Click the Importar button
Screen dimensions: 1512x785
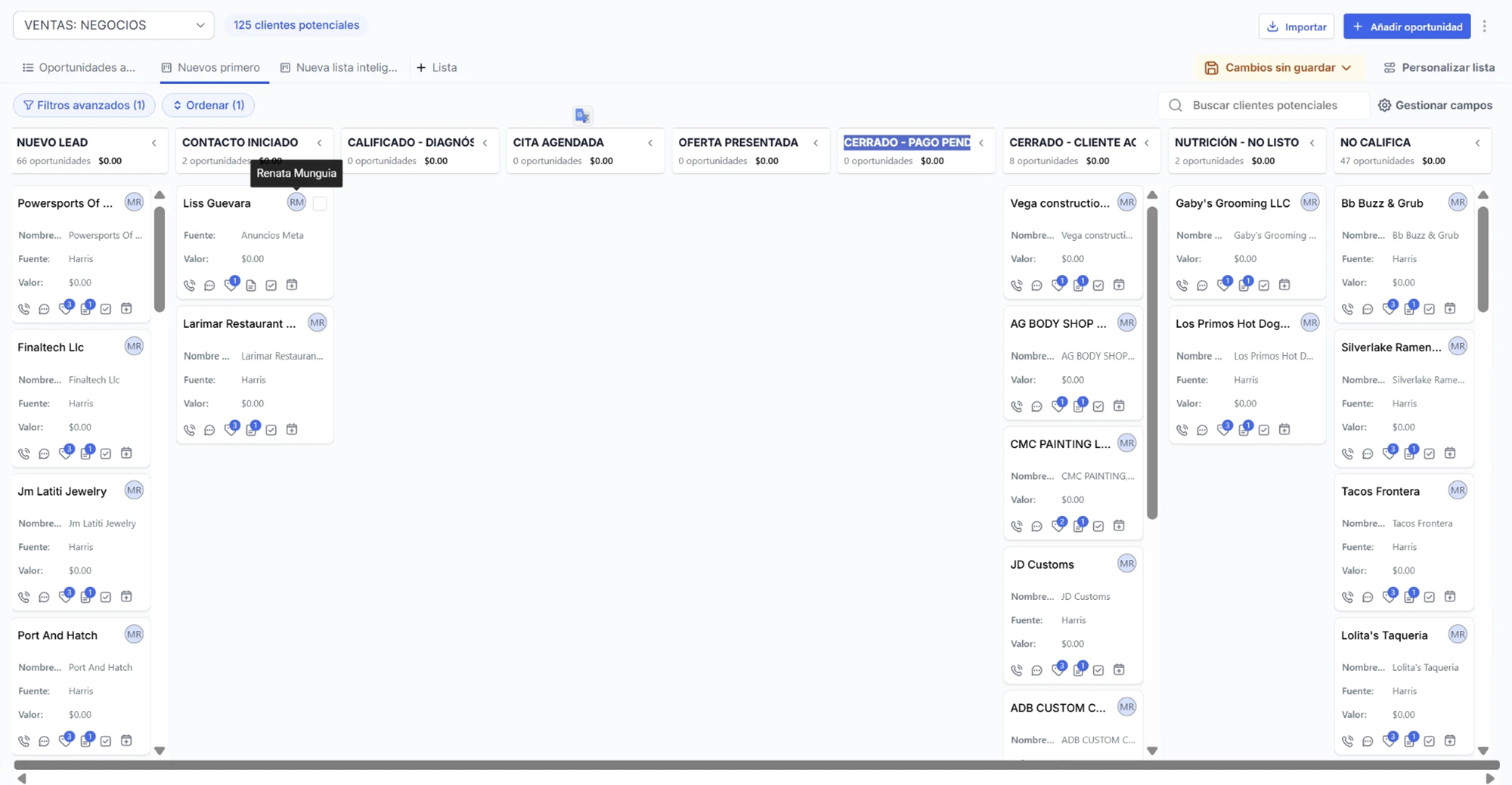tap(1297, 26)
